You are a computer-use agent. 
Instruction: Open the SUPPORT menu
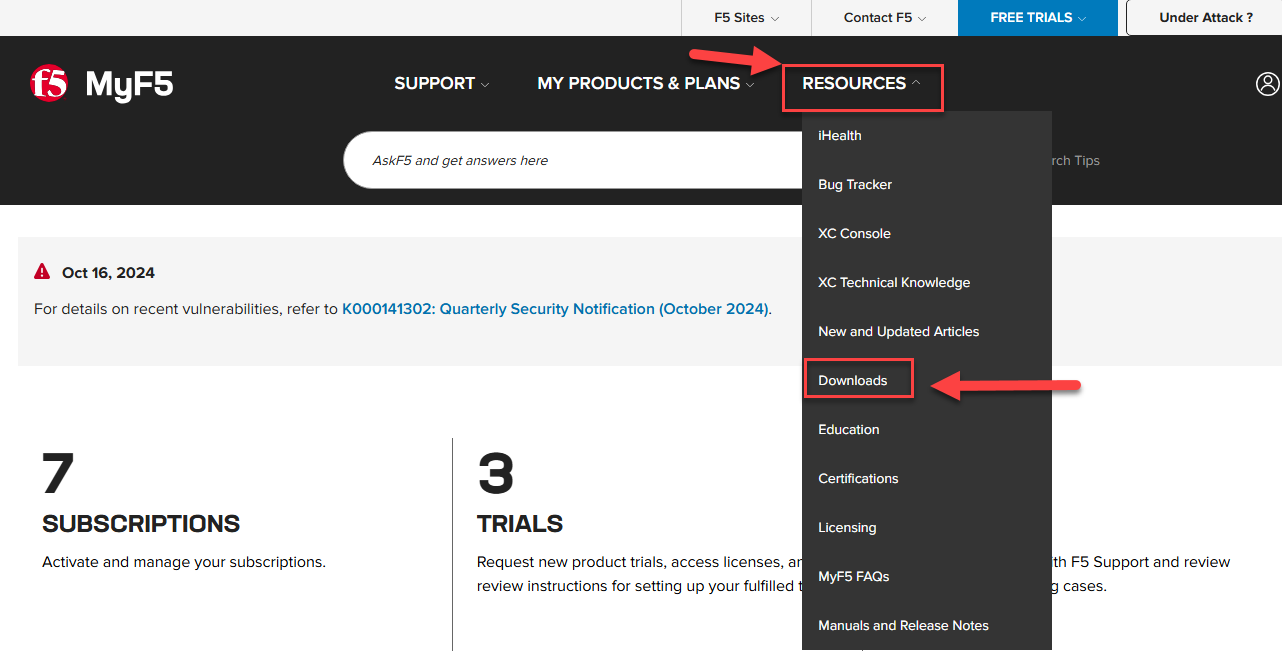(x=442, y=84)
